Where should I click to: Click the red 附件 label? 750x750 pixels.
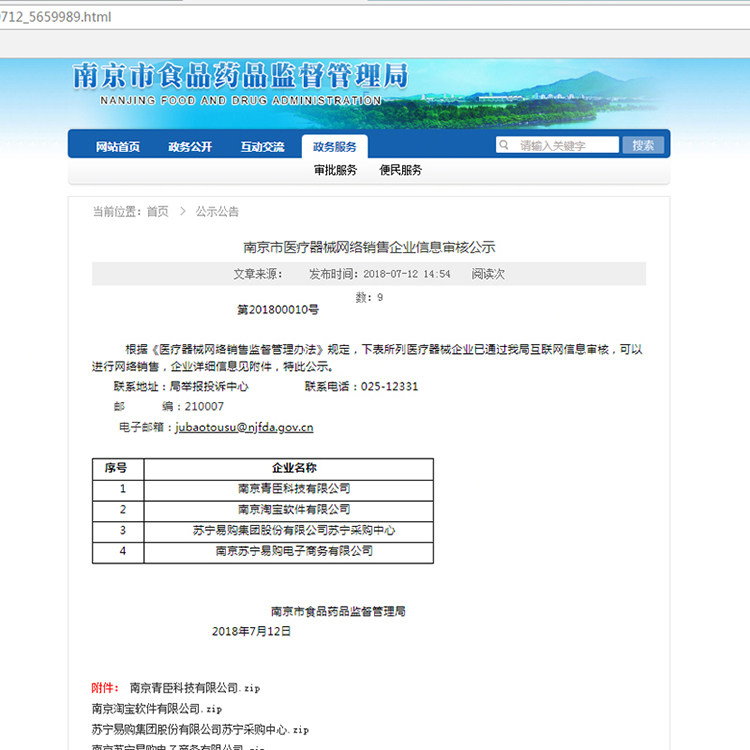(x=105, y=688)
